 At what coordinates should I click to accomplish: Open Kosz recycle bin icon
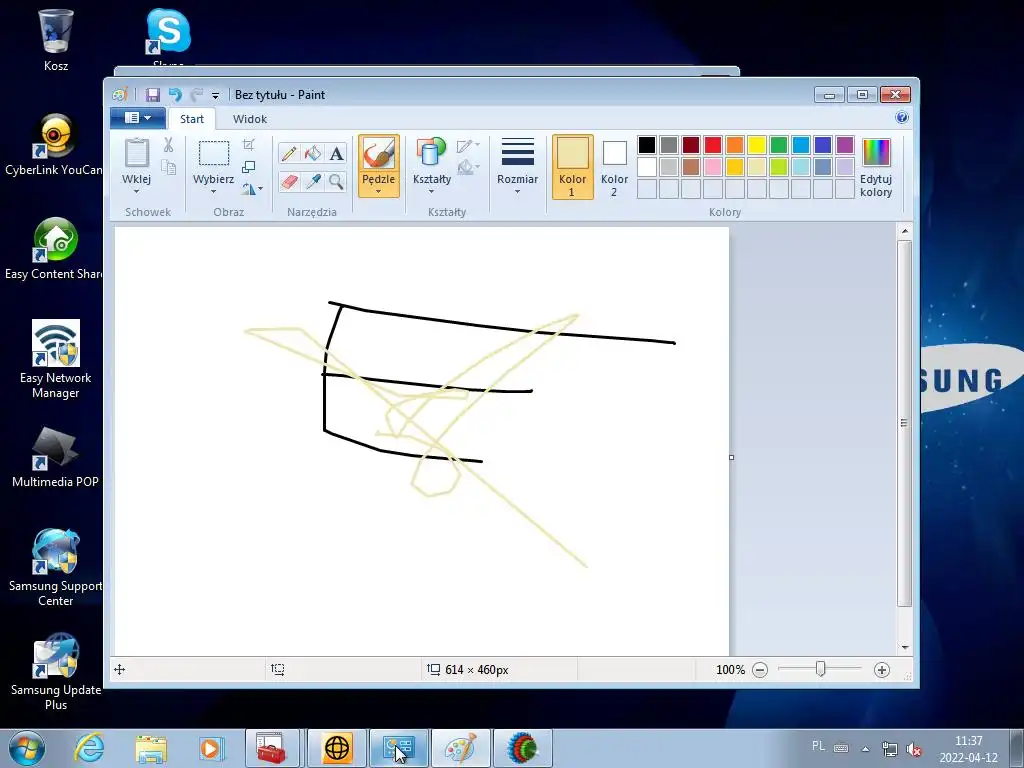click(56, 39)
